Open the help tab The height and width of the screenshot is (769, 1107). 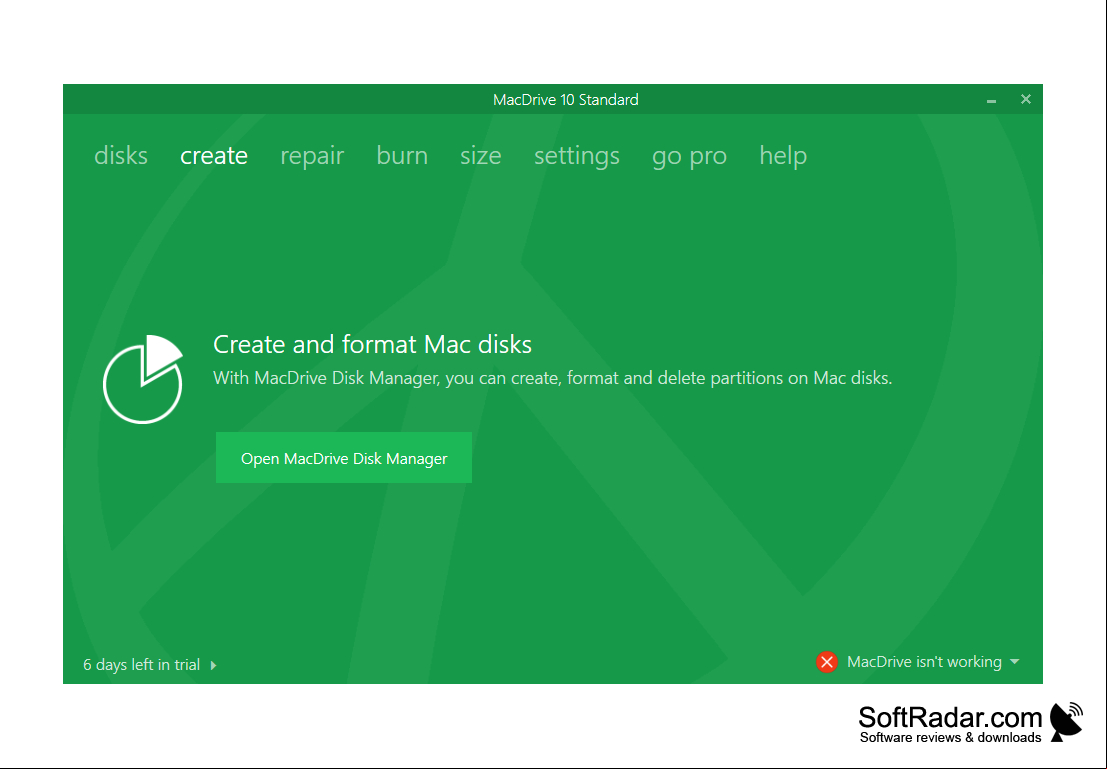click(x=783, y=156)
